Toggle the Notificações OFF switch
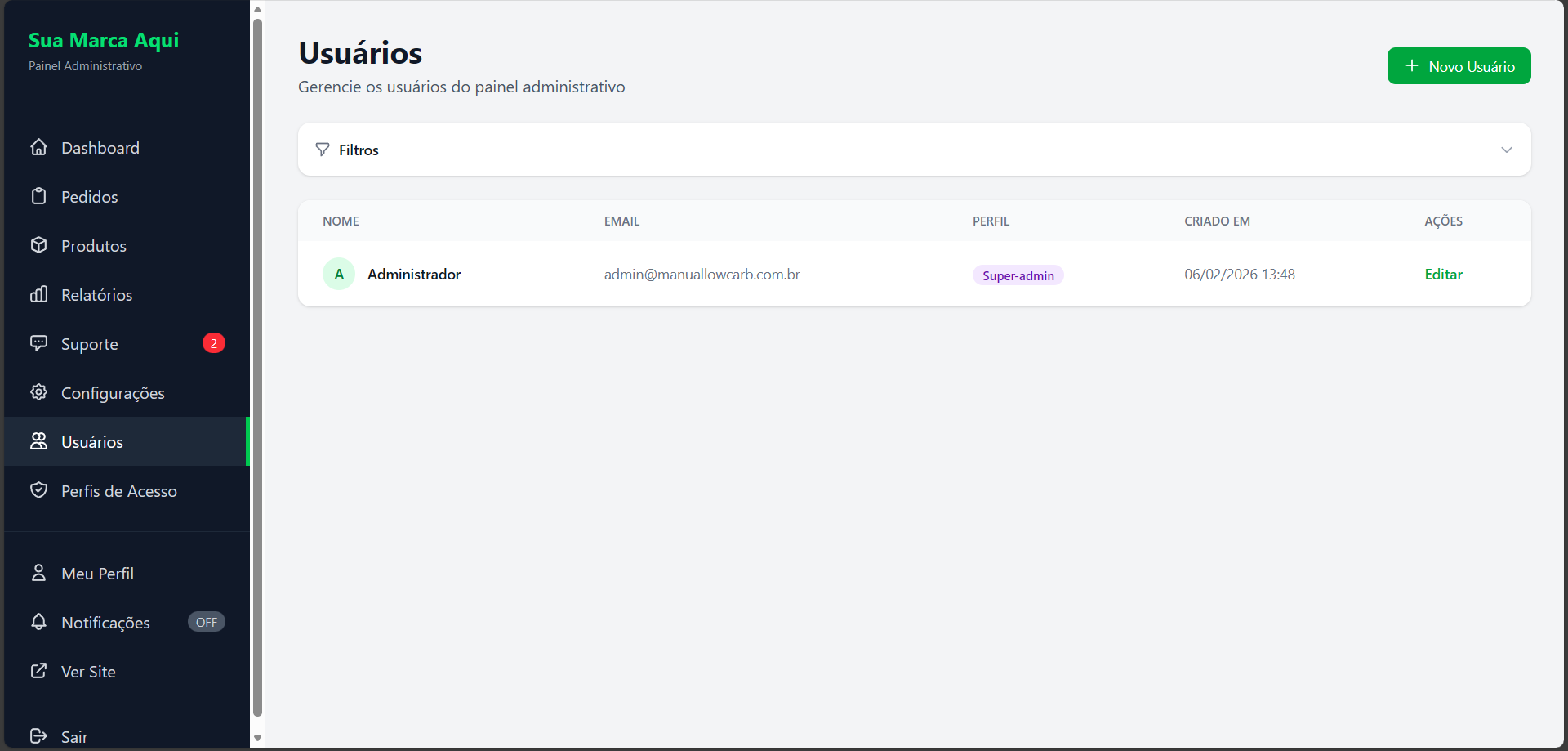The width and height of the screenshot is (1568, 751). [x=206, y=622]
